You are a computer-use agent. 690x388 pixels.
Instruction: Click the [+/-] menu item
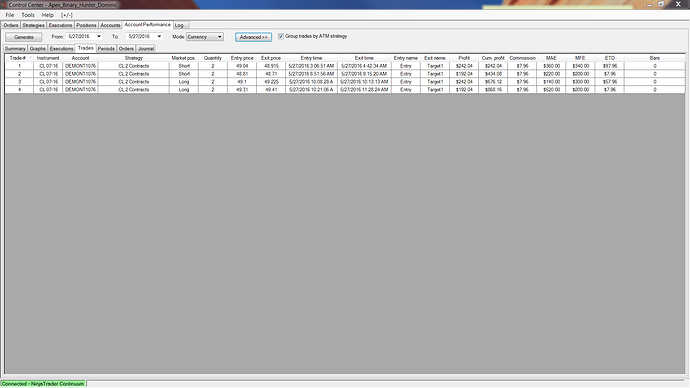pyautogui.click(x=66, y=15)
